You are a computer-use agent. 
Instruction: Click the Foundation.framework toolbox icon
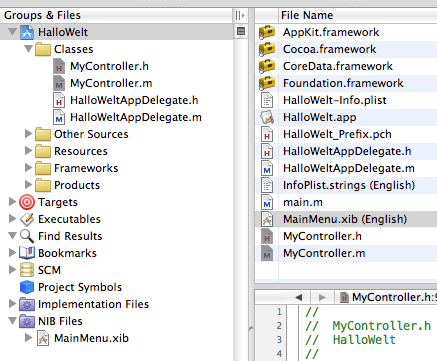[x=267, y=83]
